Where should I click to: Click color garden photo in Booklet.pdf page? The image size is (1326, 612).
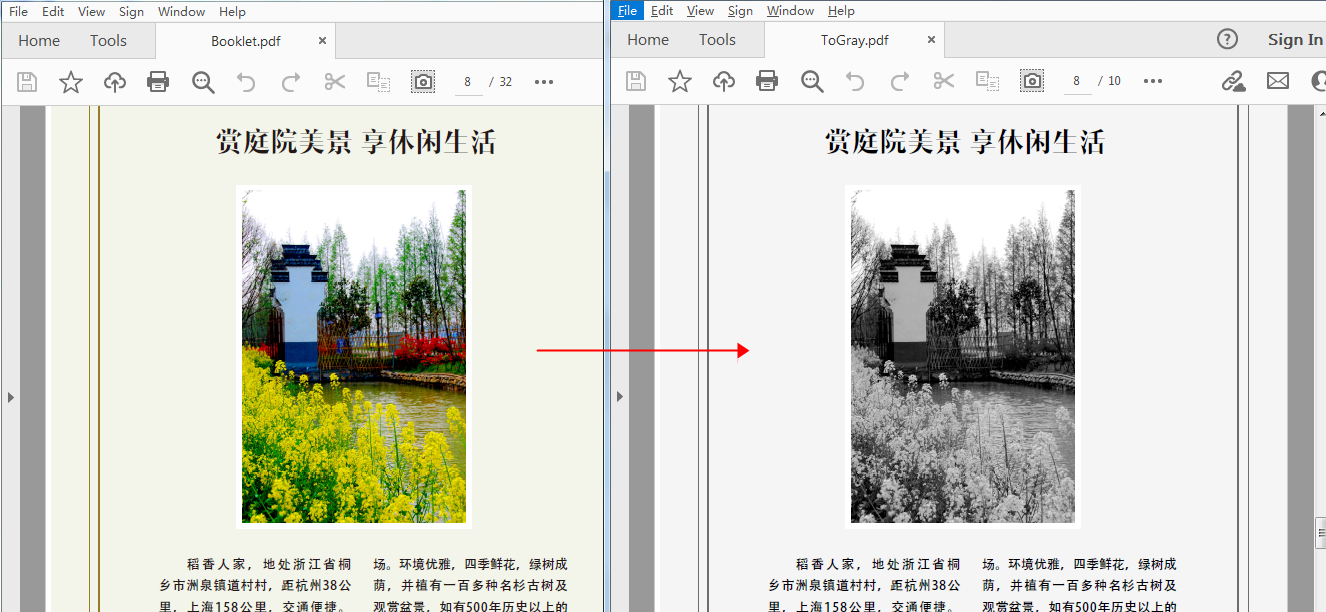tap(353, 356)
